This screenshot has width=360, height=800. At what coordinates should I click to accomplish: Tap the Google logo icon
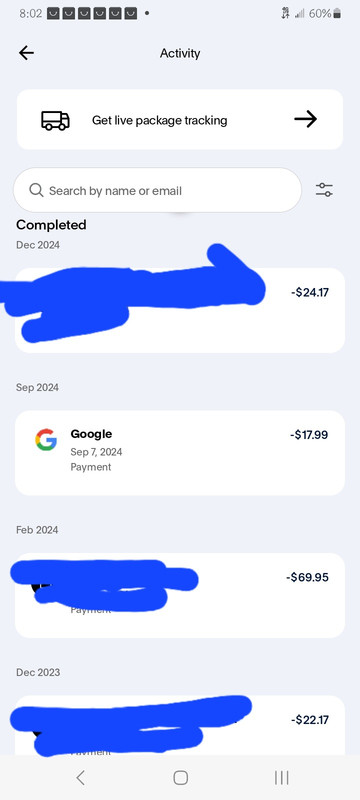pos(46,440)
